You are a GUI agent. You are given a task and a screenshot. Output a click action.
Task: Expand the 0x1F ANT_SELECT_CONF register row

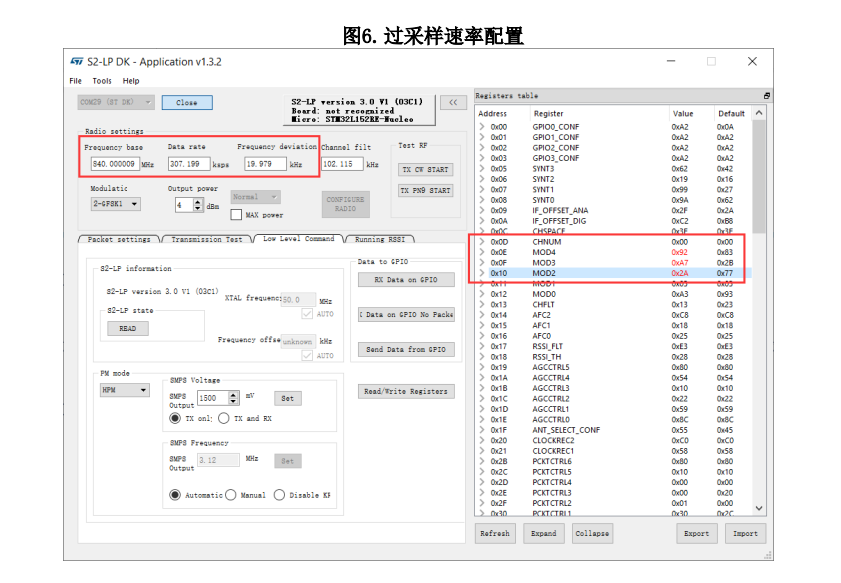tap(482, 430)
